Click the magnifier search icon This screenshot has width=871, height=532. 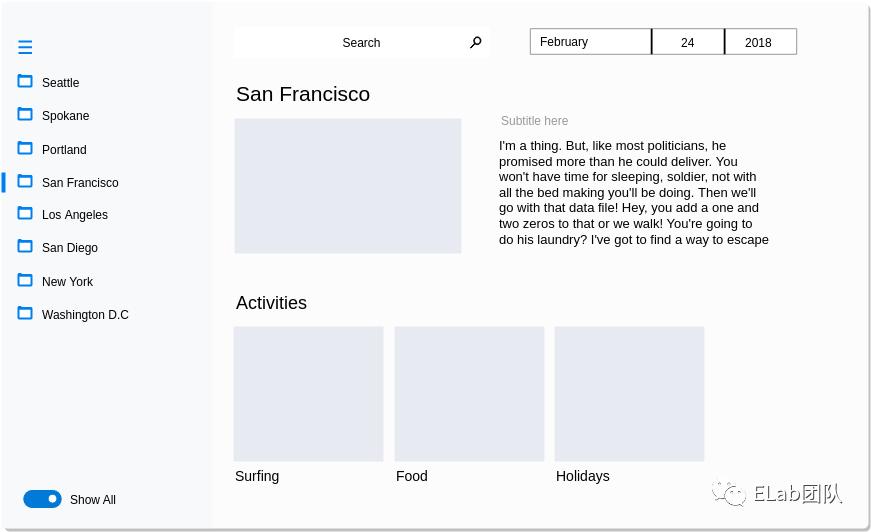(x=475, y=42)
